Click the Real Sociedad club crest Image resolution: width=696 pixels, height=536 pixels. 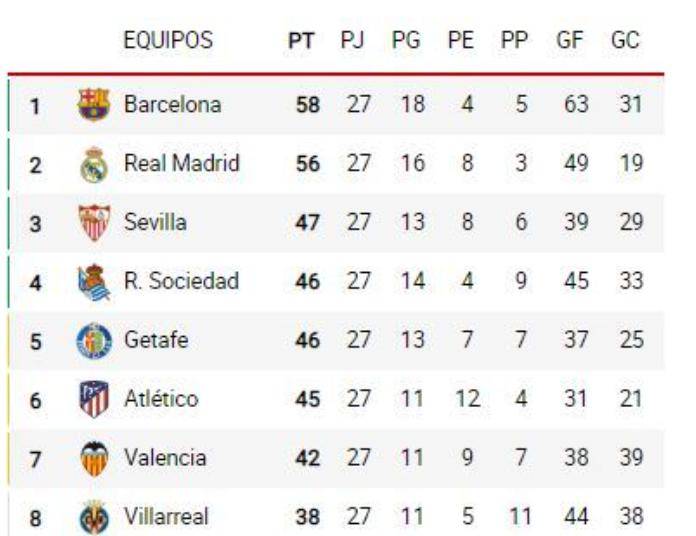(x=93, y=282)
